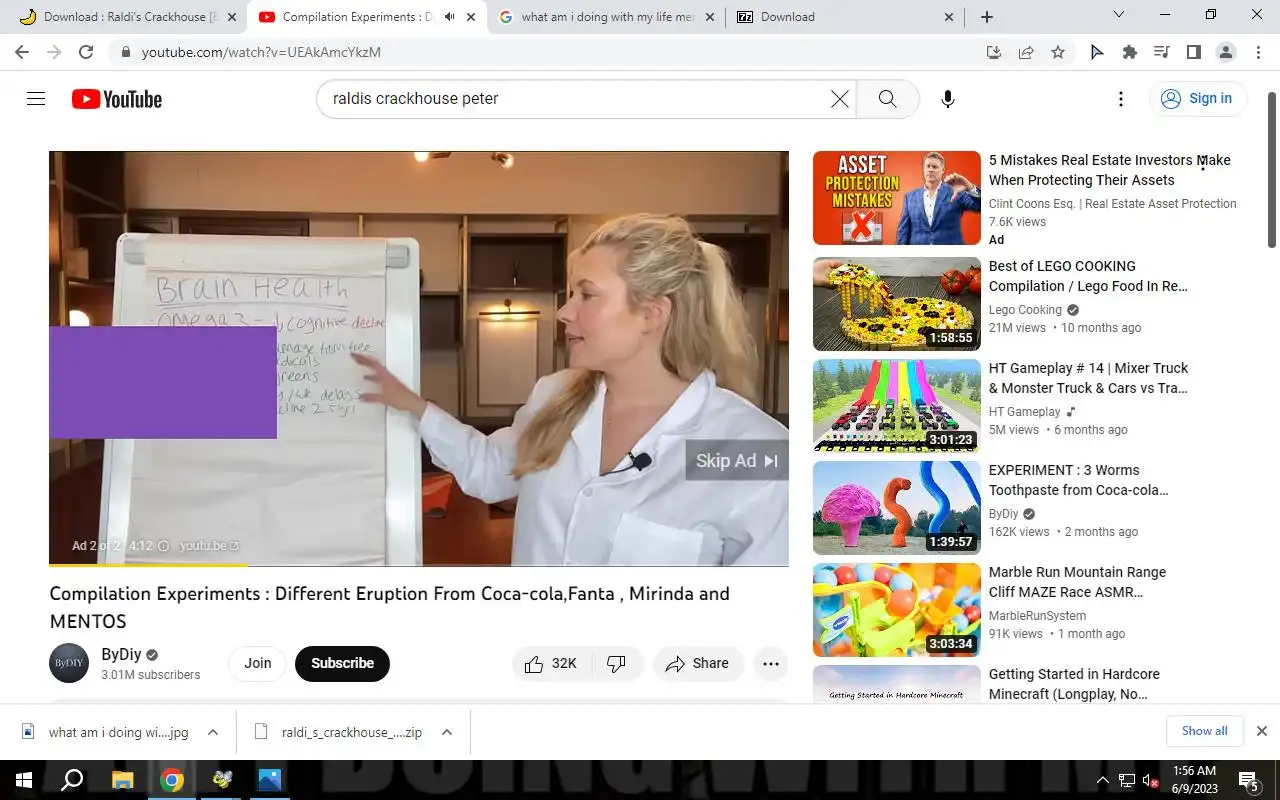The width and height of the screenshot is (1280, 800).
Task: Visit advertiser youtu.be link
Action: click(x=209, y=546)
